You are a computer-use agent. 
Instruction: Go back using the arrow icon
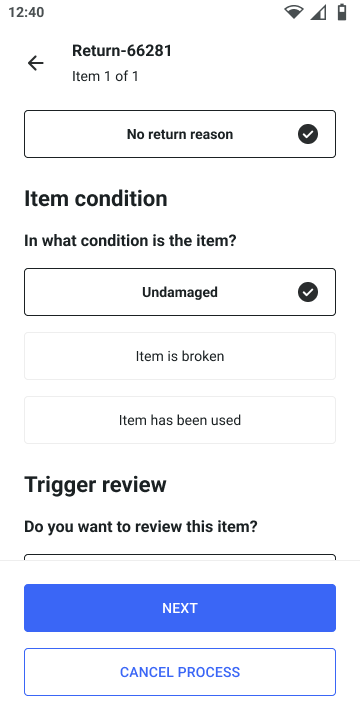[35, 63]
